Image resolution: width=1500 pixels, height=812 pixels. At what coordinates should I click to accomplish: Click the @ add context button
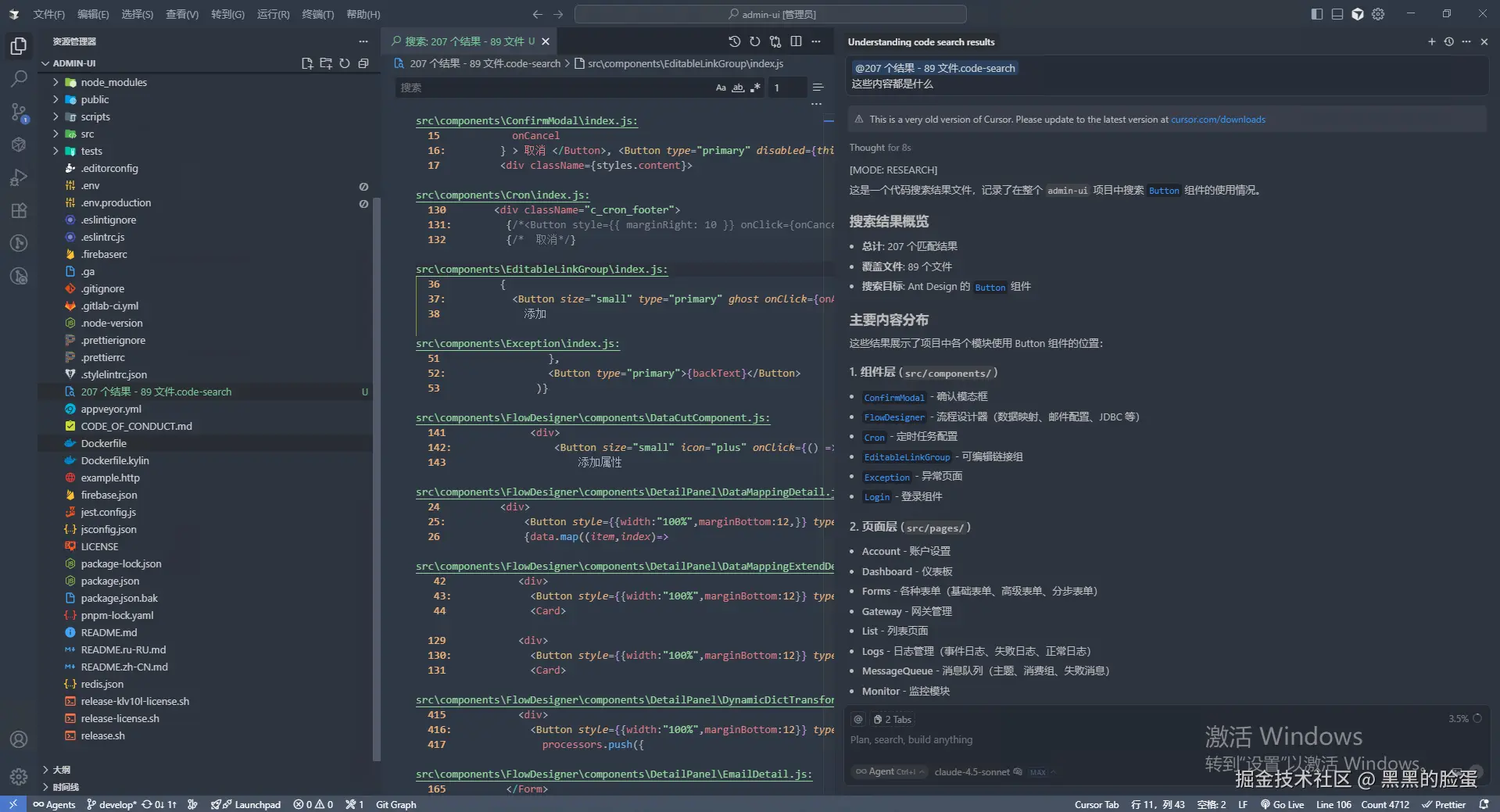coord(858,719)
